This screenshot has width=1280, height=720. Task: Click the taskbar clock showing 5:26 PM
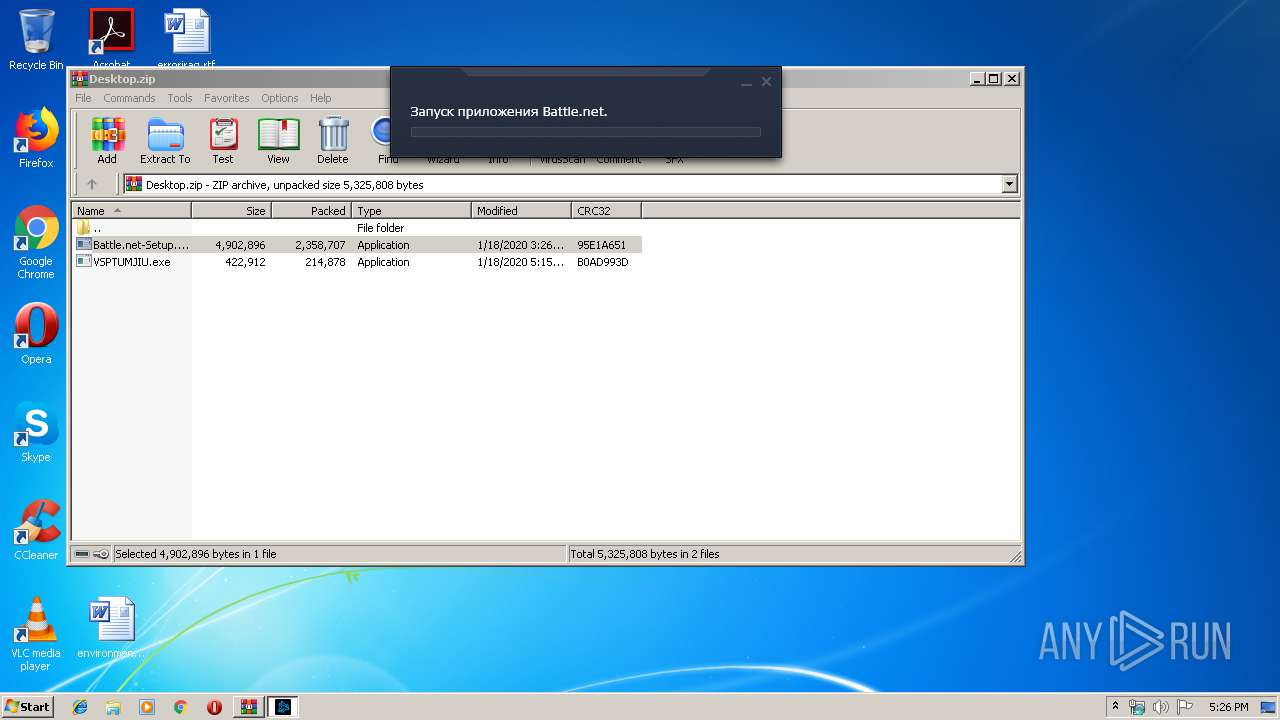coord(1228,707)
